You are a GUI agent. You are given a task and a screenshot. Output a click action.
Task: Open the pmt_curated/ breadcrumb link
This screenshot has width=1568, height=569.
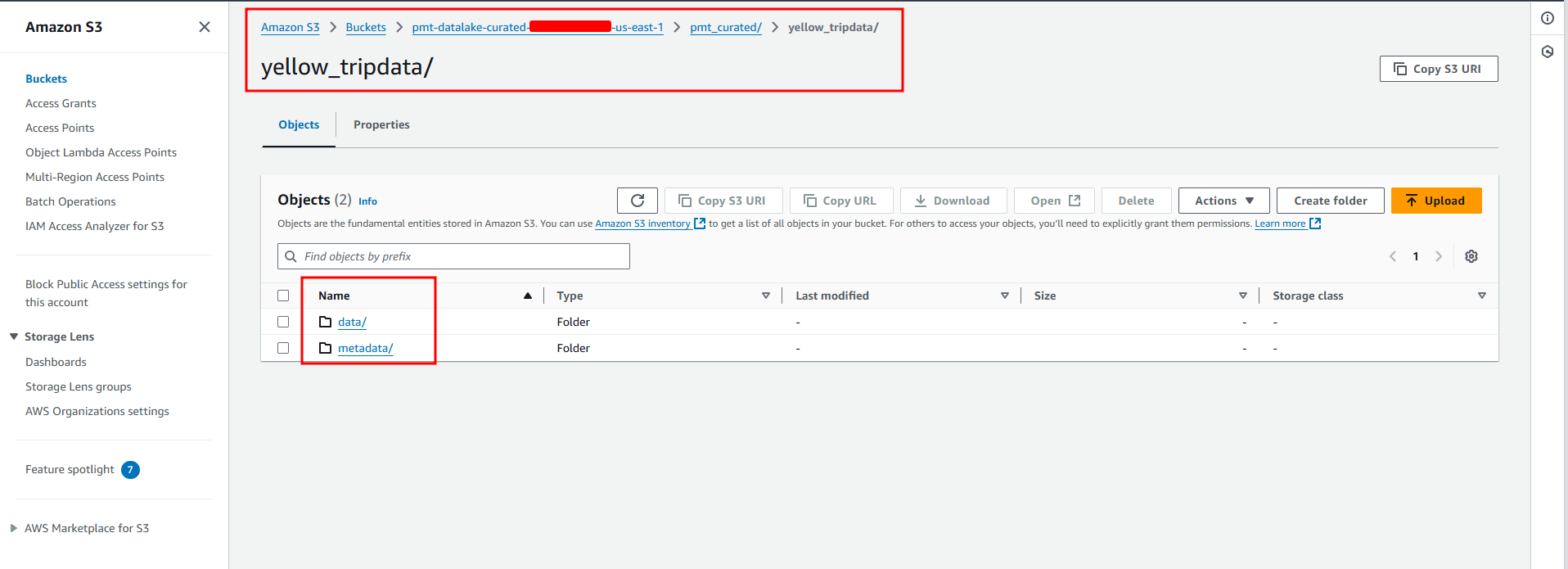pyautogui.click(x=725, y=27)
